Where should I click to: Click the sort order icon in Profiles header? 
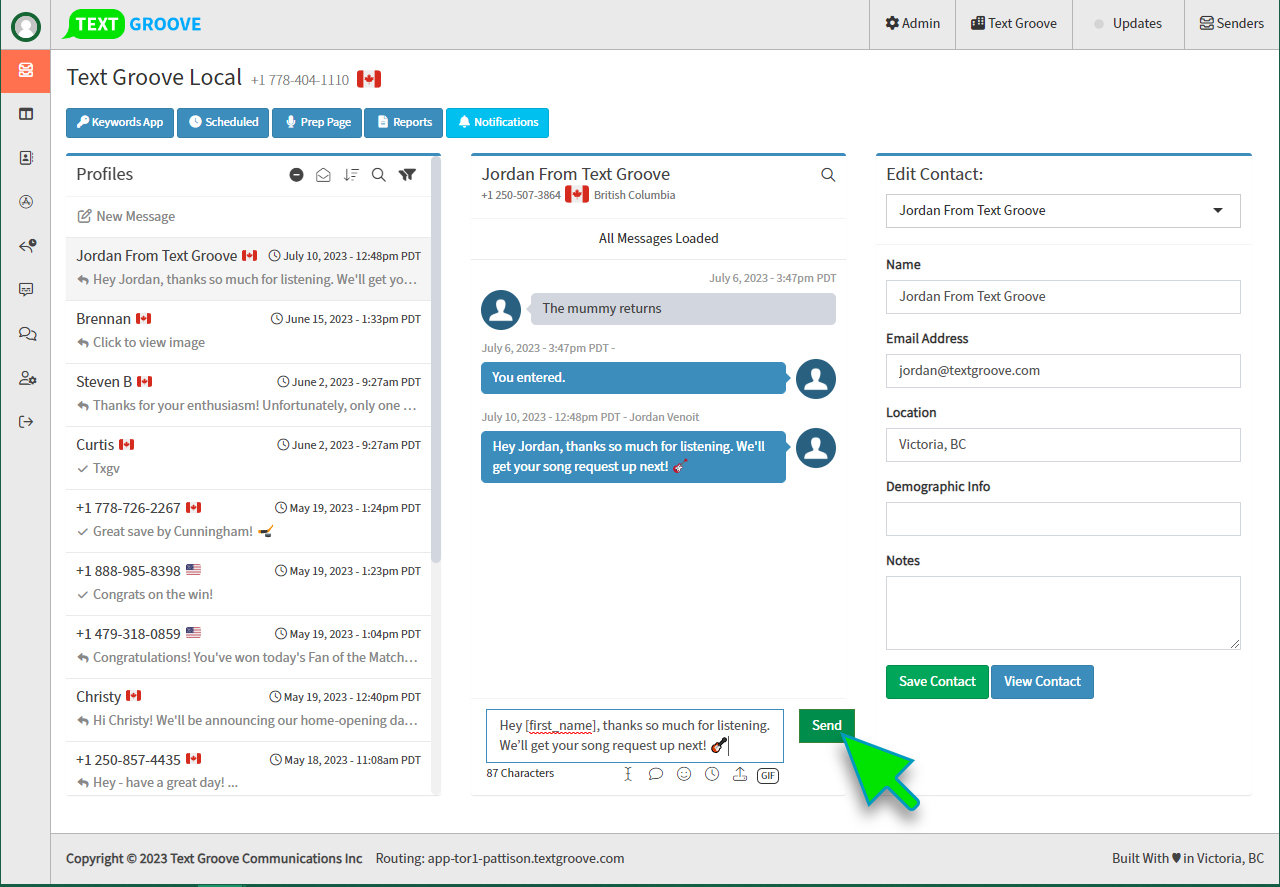click(351, 175)
